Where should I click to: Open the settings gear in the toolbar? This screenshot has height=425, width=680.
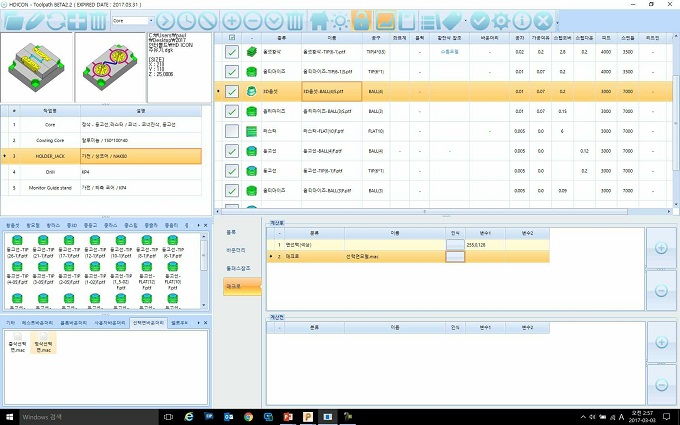tap(500, 20)
